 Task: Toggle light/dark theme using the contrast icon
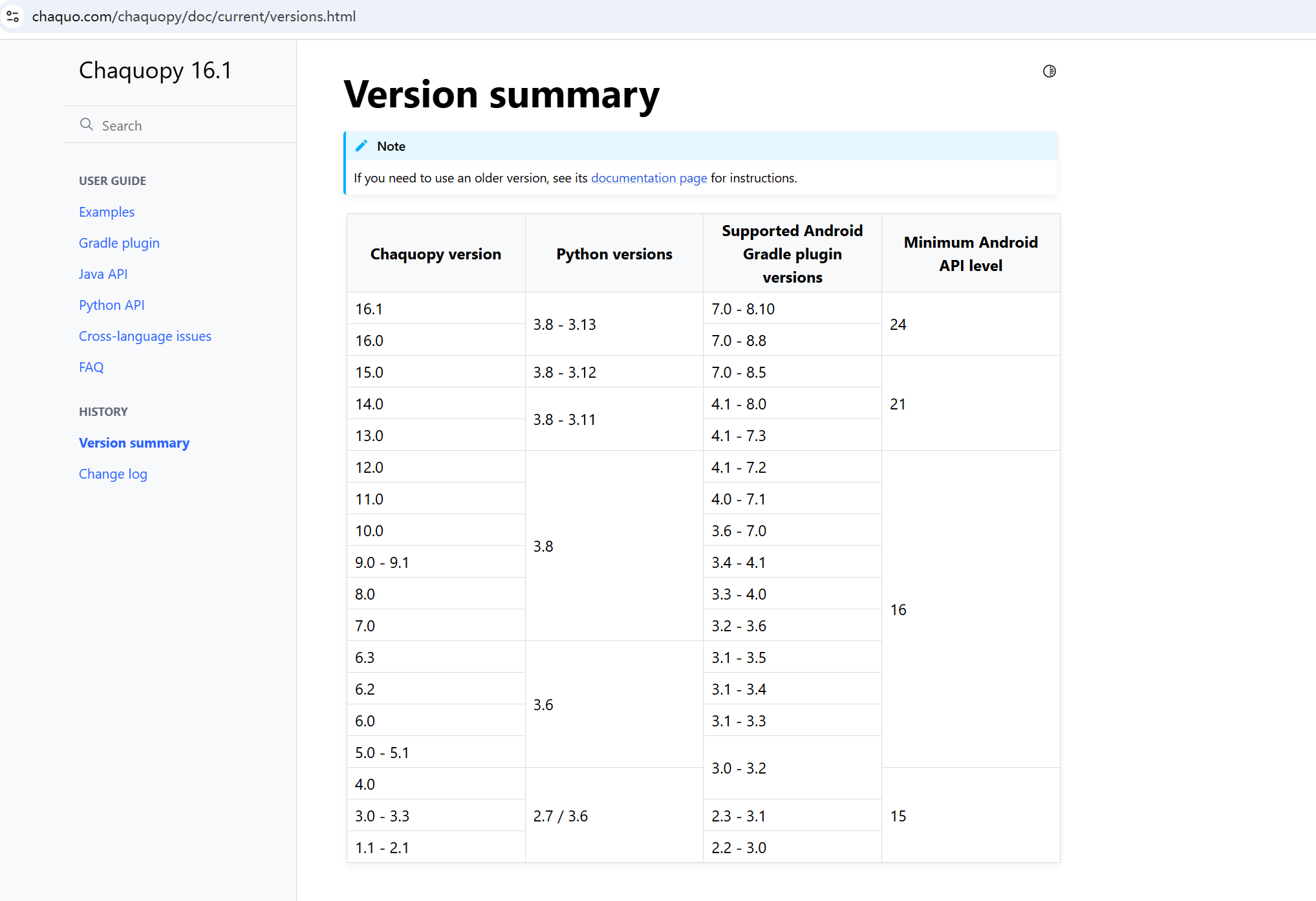pos(1050,71)
